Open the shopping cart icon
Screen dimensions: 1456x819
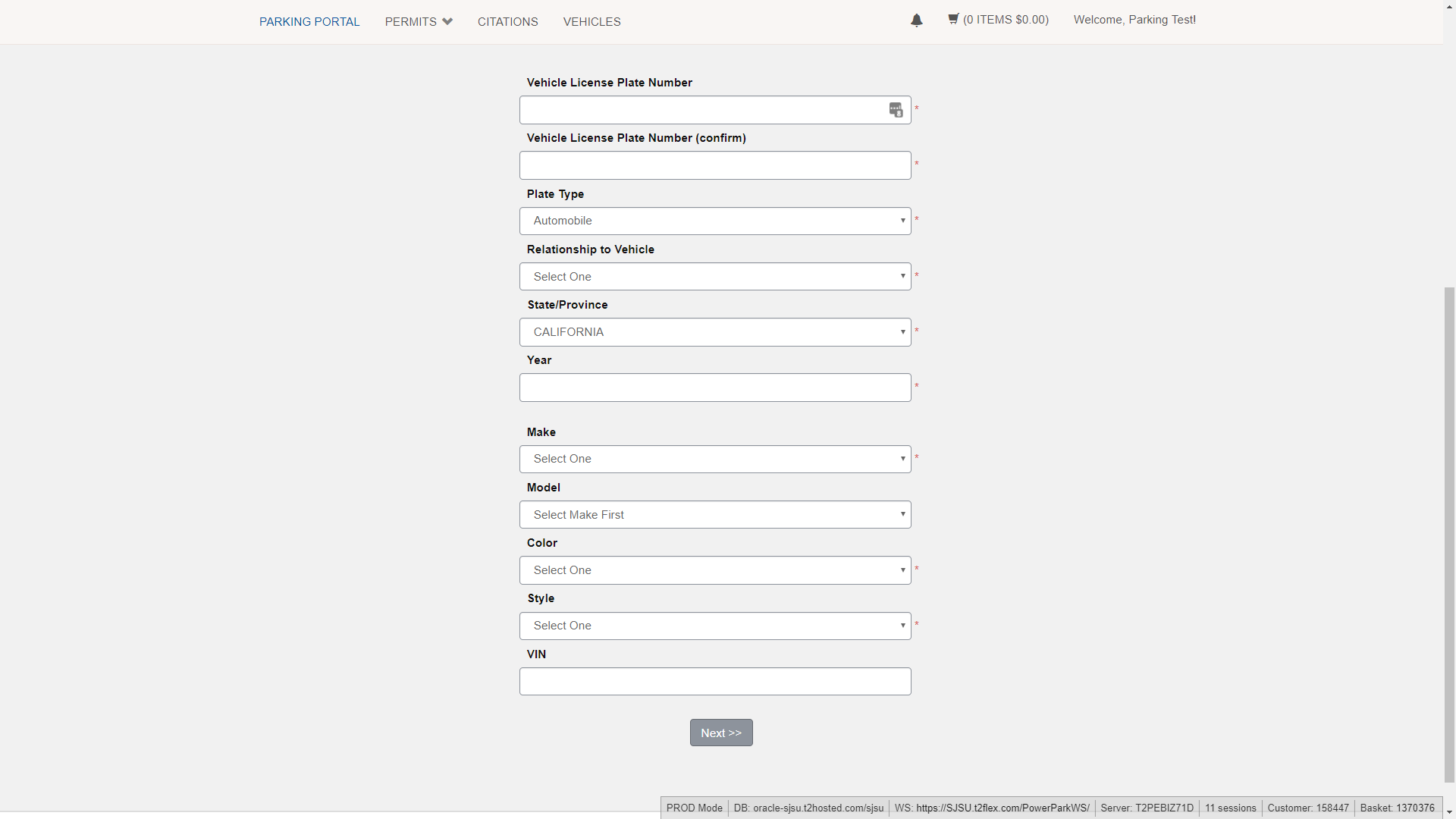tap(953, 19)
